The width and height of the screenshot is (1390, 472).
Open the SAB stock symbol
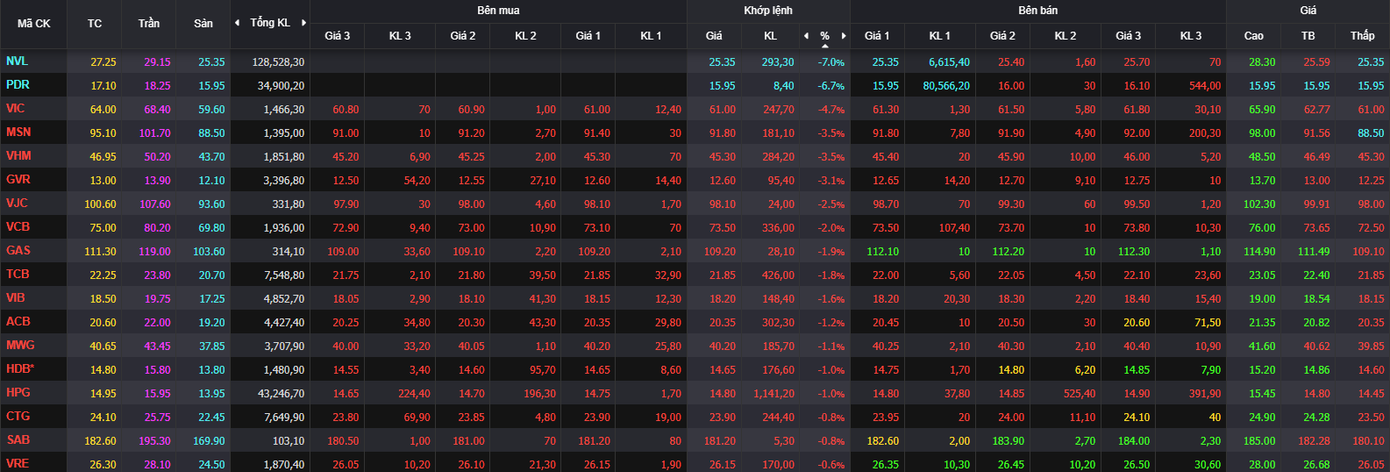[x=17, y=439]
